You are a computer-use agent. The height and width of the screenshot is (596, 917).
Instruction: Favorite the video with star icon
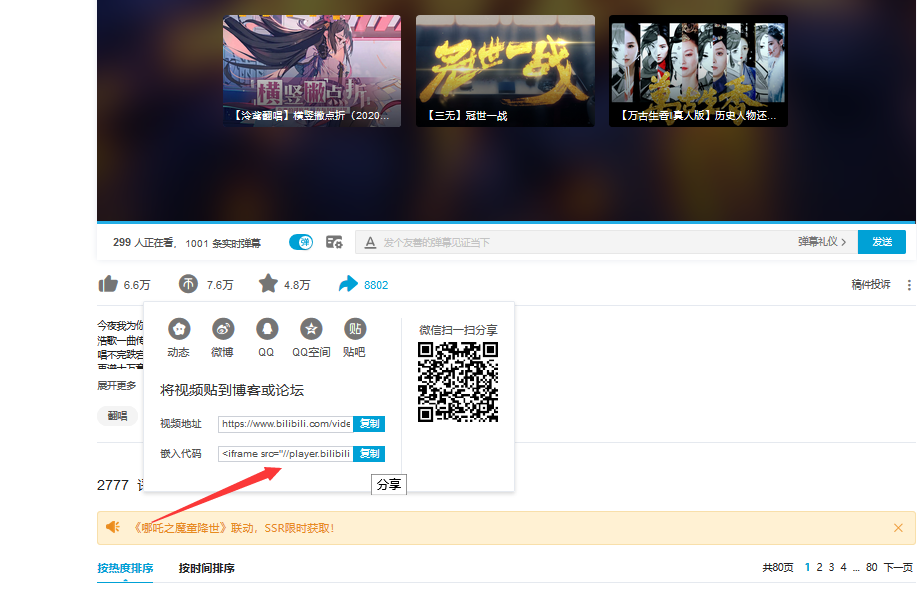[x=268, y=284]
